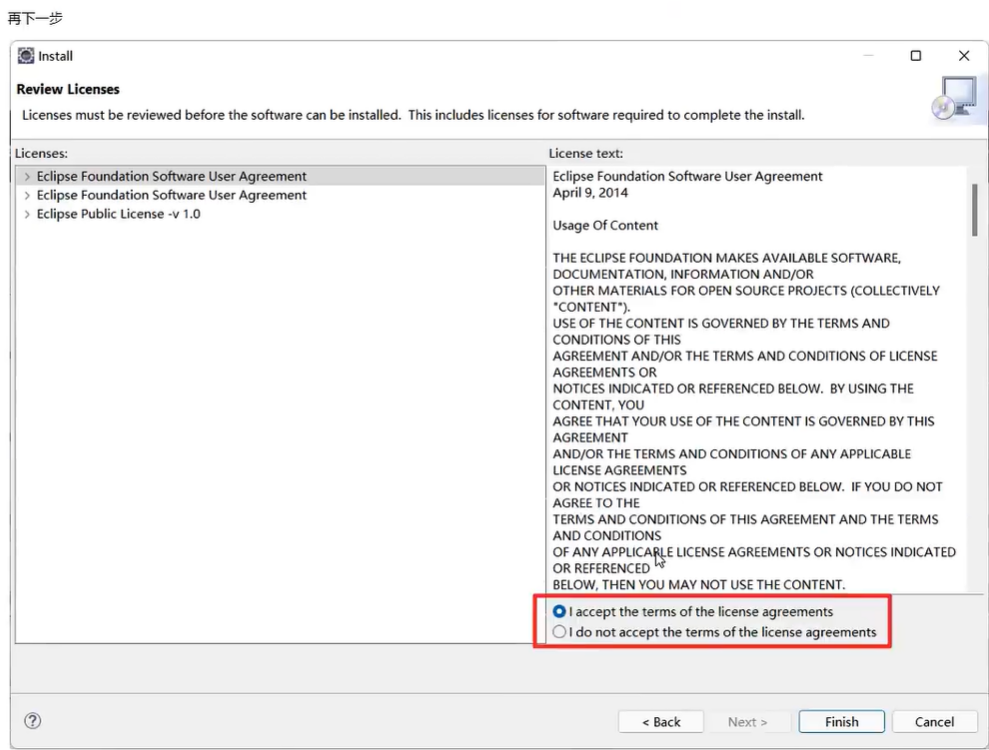
Task: Select "I do not accept the terms" radio
Action: point(559,631)
